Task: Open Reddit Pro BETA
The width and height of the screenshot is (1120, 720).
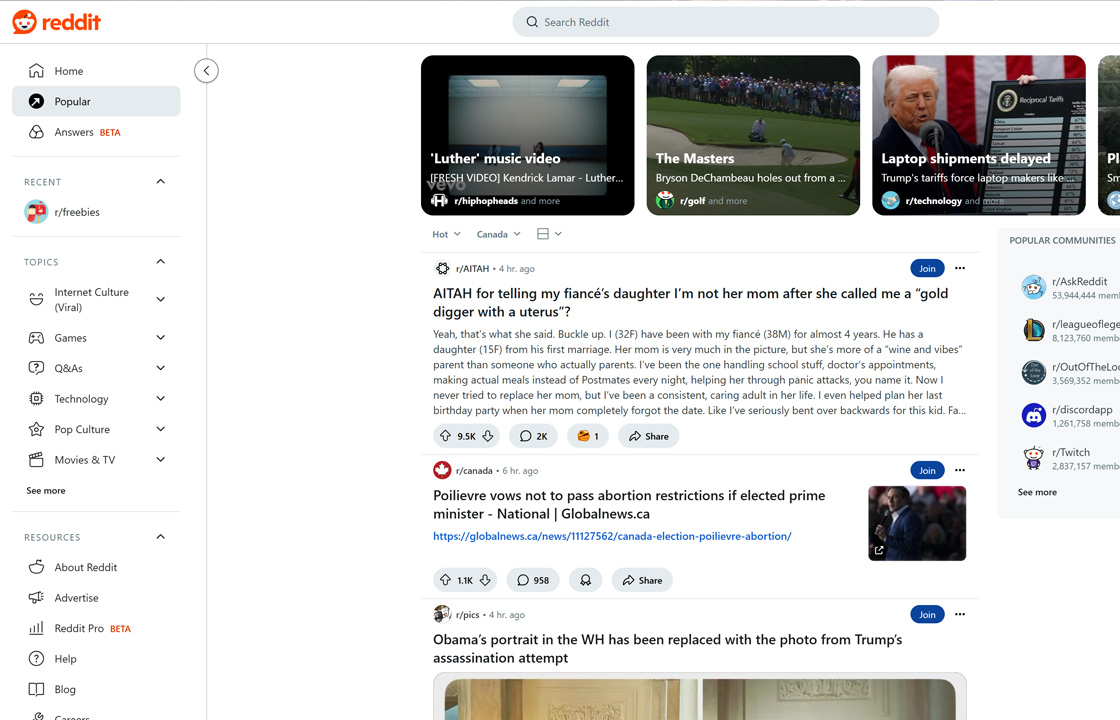Action: tap(96, 629)
